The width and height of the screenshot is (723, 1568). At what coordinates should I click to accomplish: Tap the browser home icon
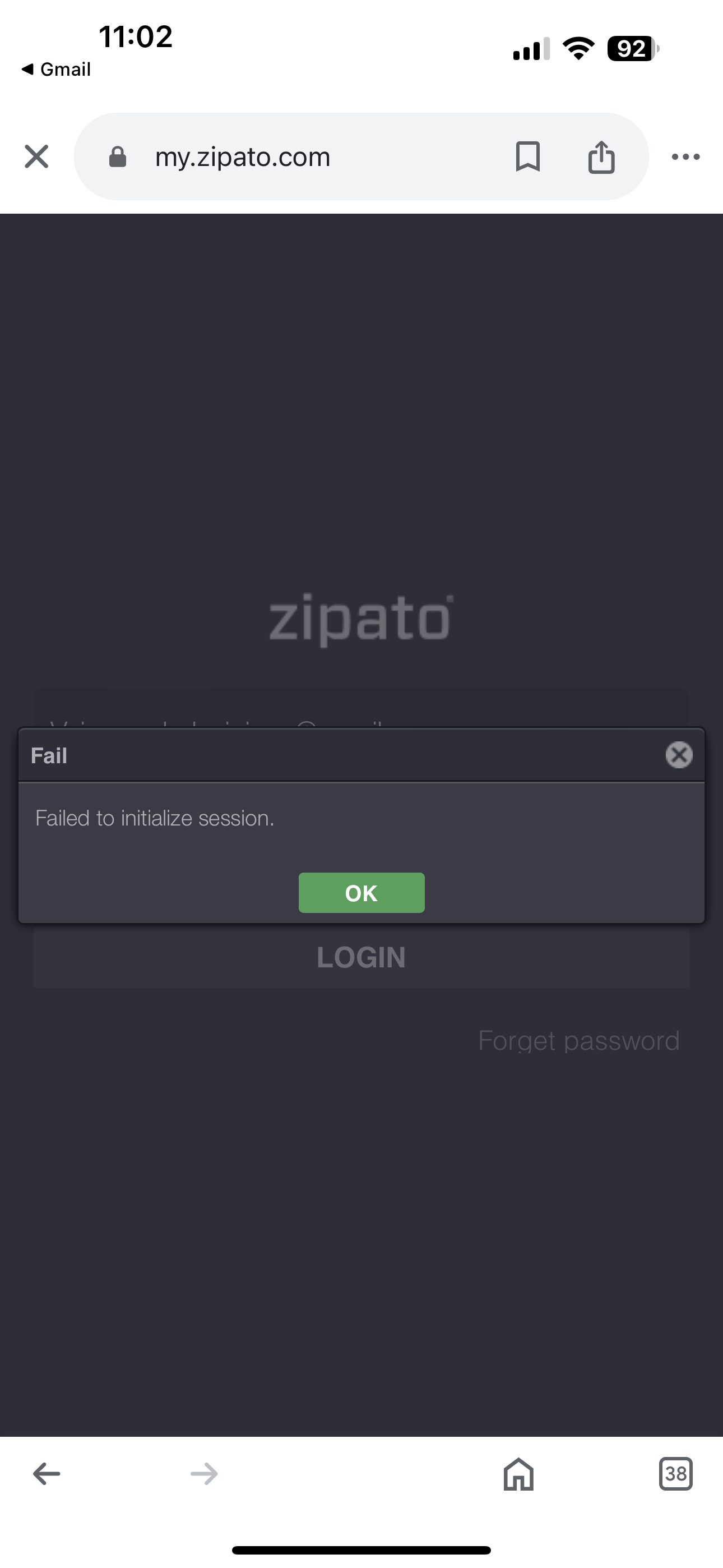click(x=518, y=1474)
